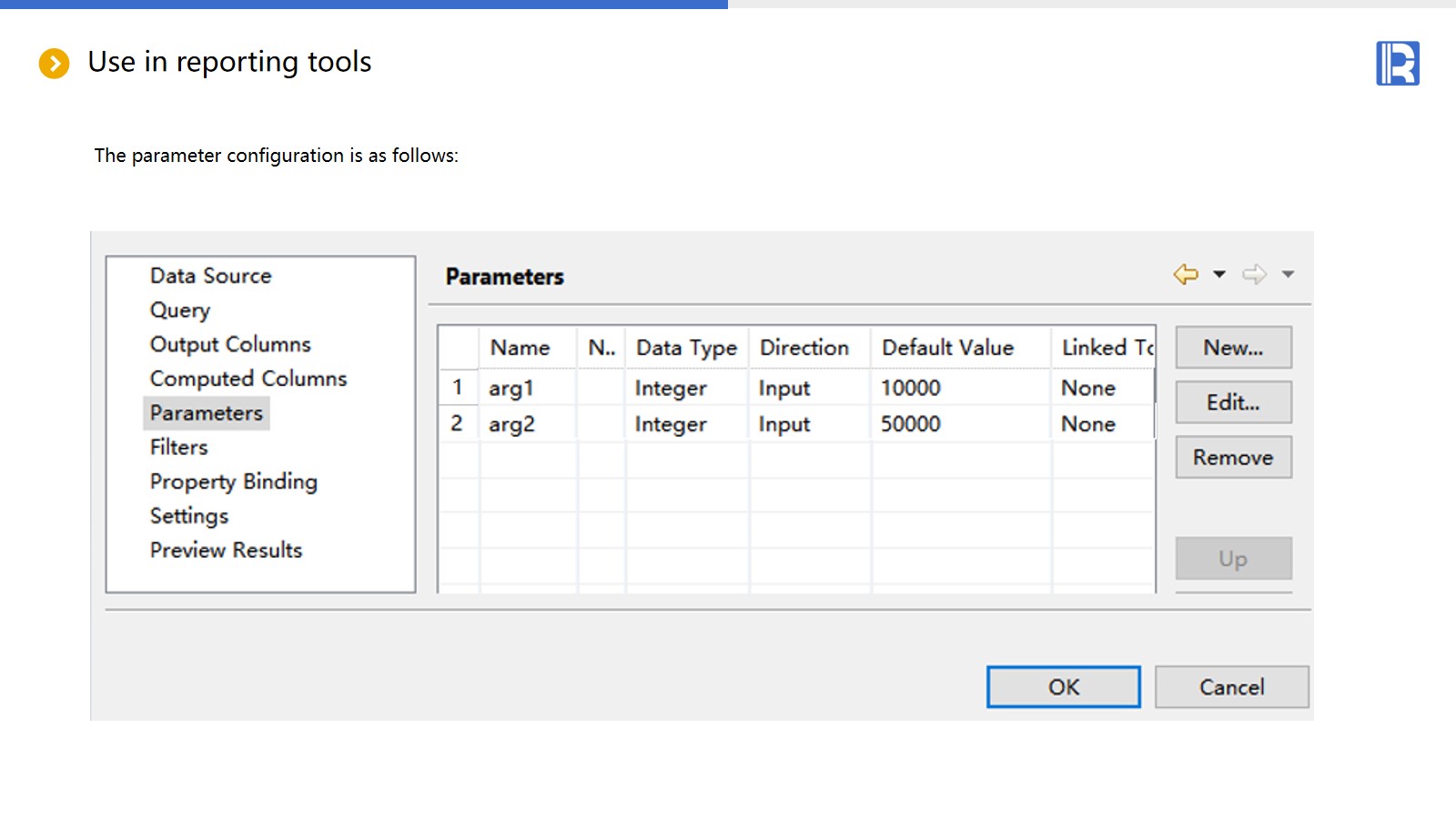The width and height of the screenshot is (1456, 819).
Task: Switch to Property Binding page
Action: 233,481
